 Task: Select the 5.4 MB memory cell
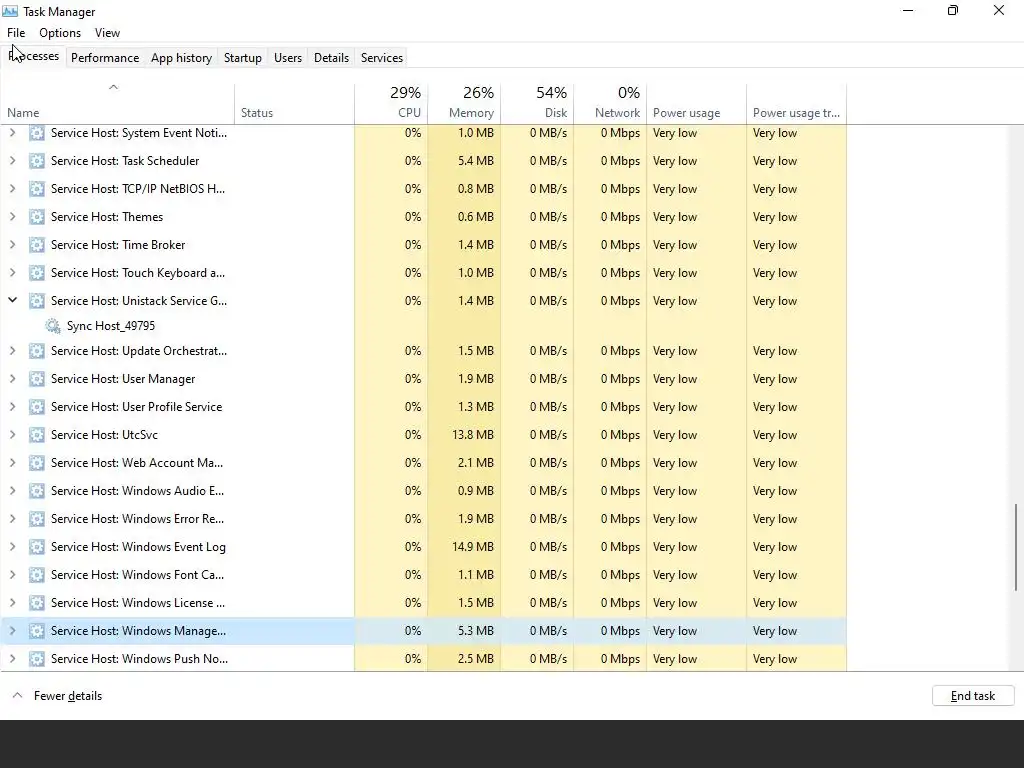click(x=464, y=161)
